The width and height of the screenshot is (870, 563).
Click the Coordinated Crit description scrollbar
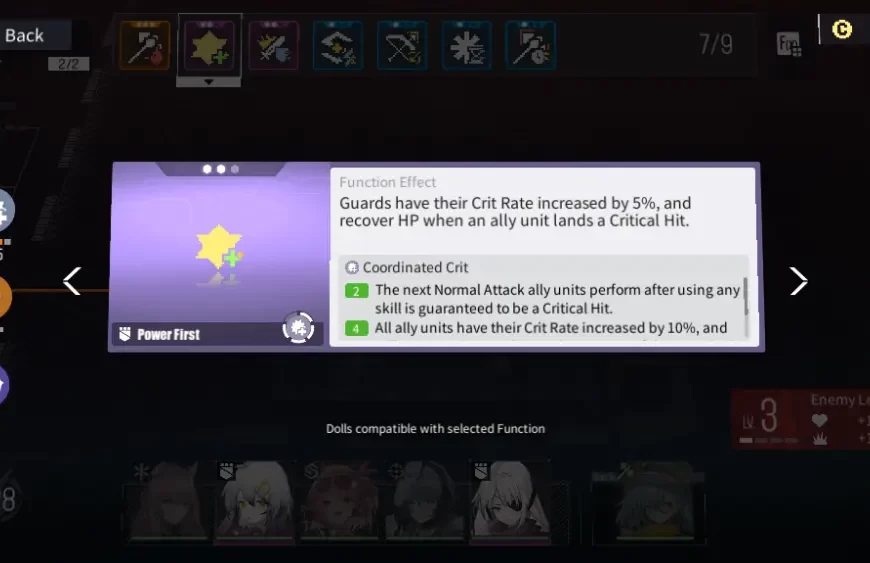[746, 297]
